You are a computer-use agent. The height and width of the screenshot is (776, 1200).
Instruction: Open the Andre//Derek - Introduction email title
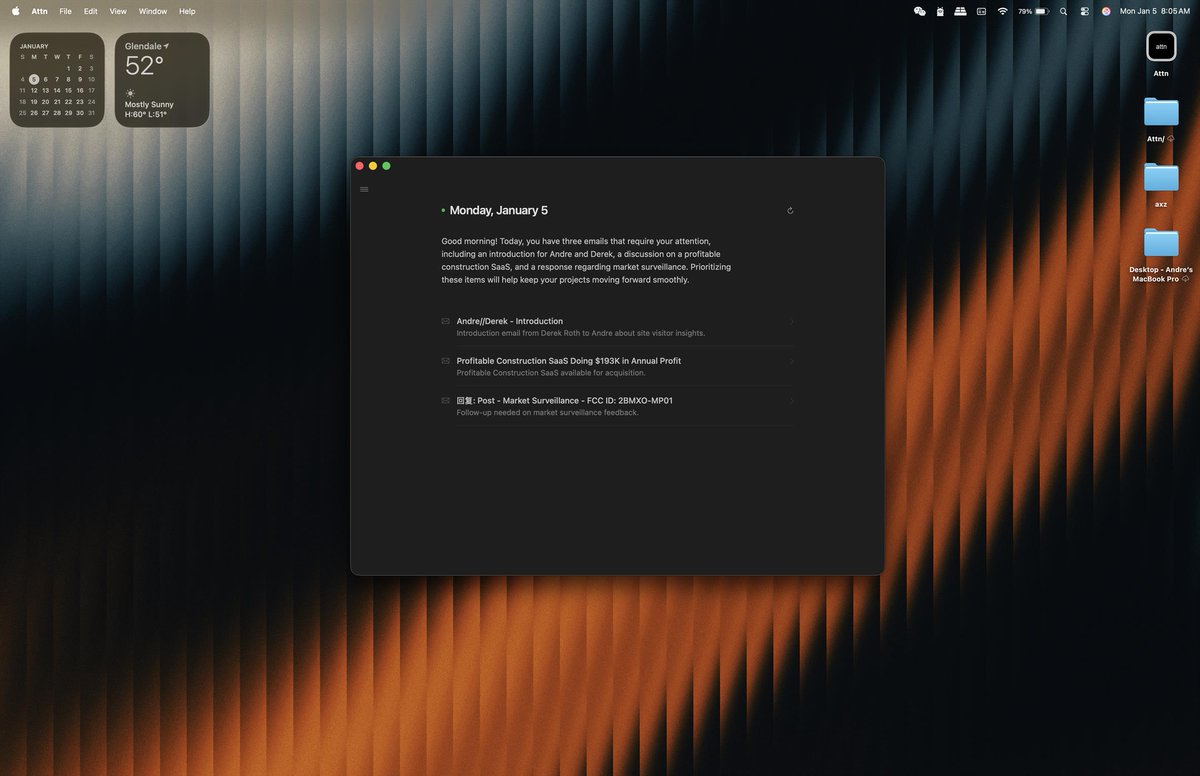509,321
